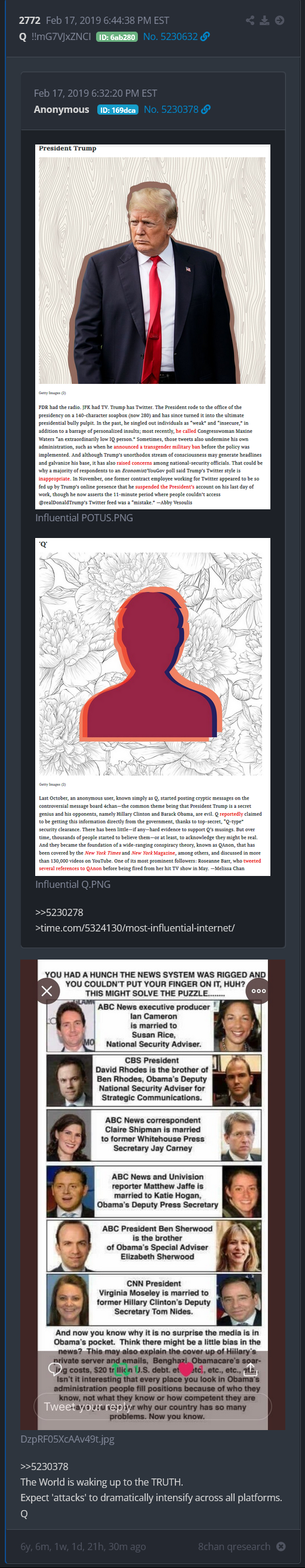Click the >>5230278 reply reference
Image resolution: width=305 pixels, height=1568 pixels.
click(x=59, y=912)
